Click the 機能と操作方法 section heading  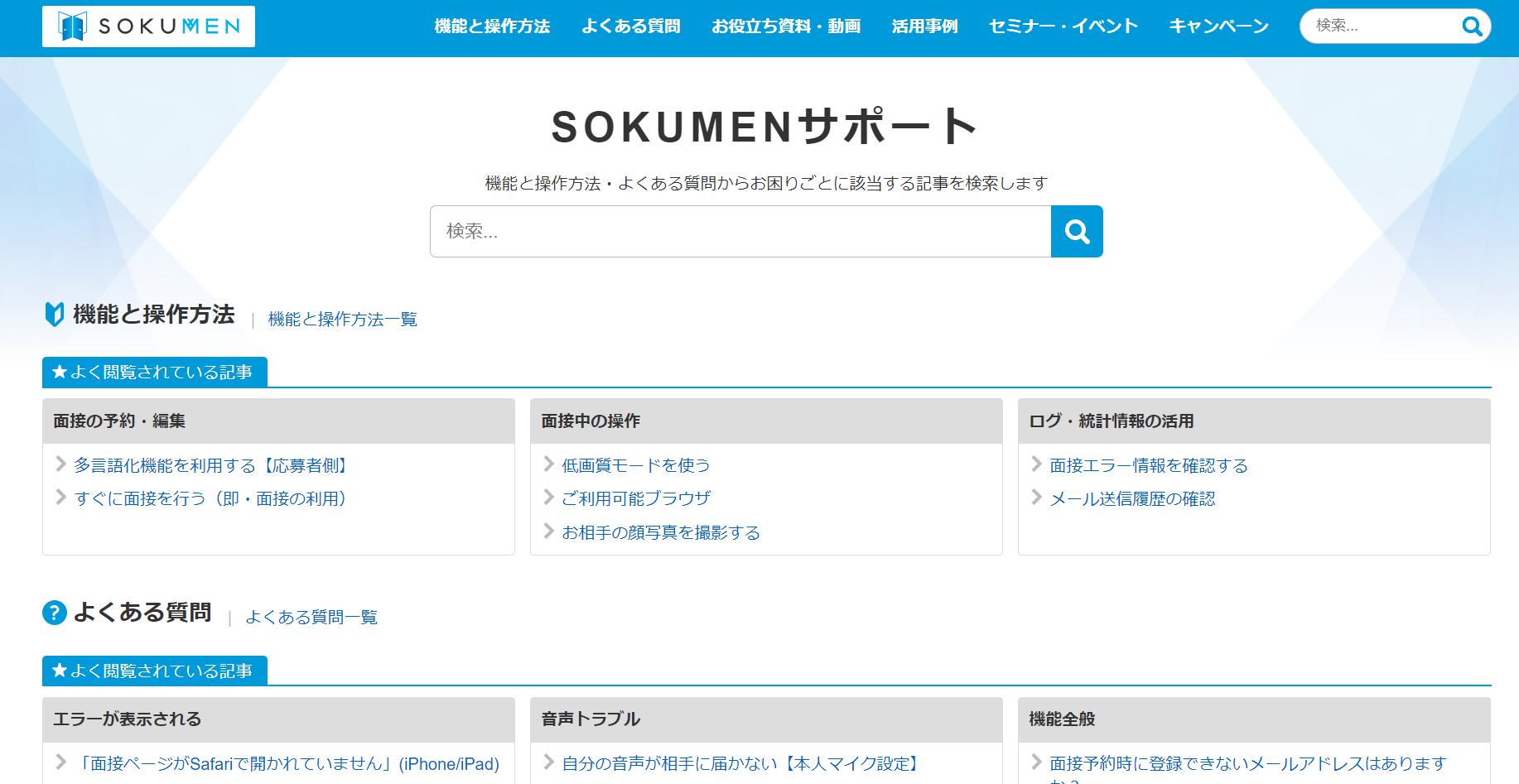click(154, 315)
